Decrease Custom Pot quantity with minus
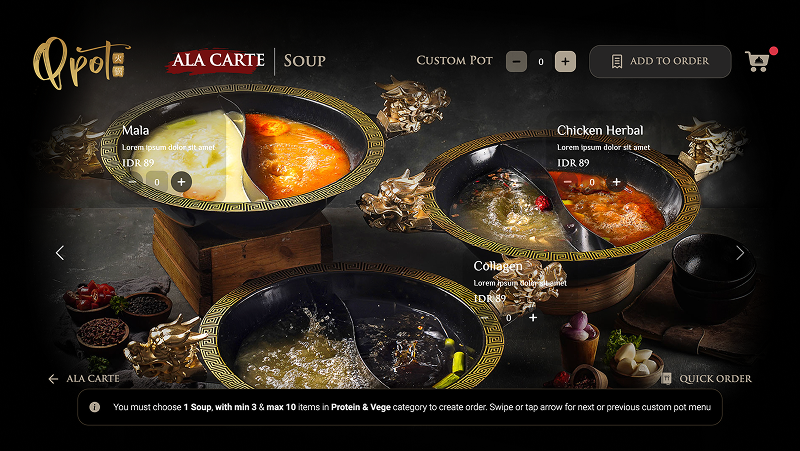Image resolution: width=800 pixels, height=451 pixels. [516, 62]
